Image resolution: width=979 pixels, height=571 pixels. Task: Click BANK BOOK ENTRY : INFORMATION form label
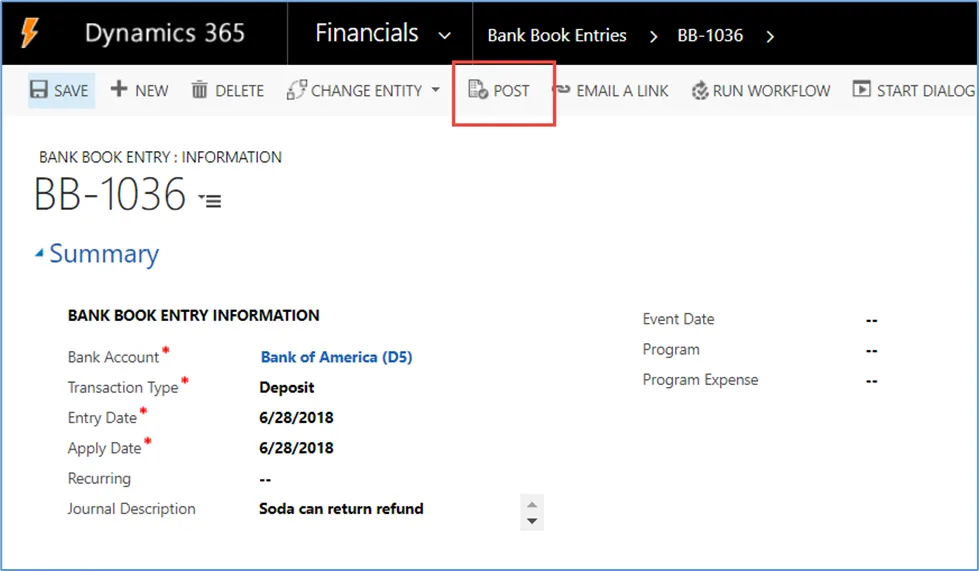(160, 157)
